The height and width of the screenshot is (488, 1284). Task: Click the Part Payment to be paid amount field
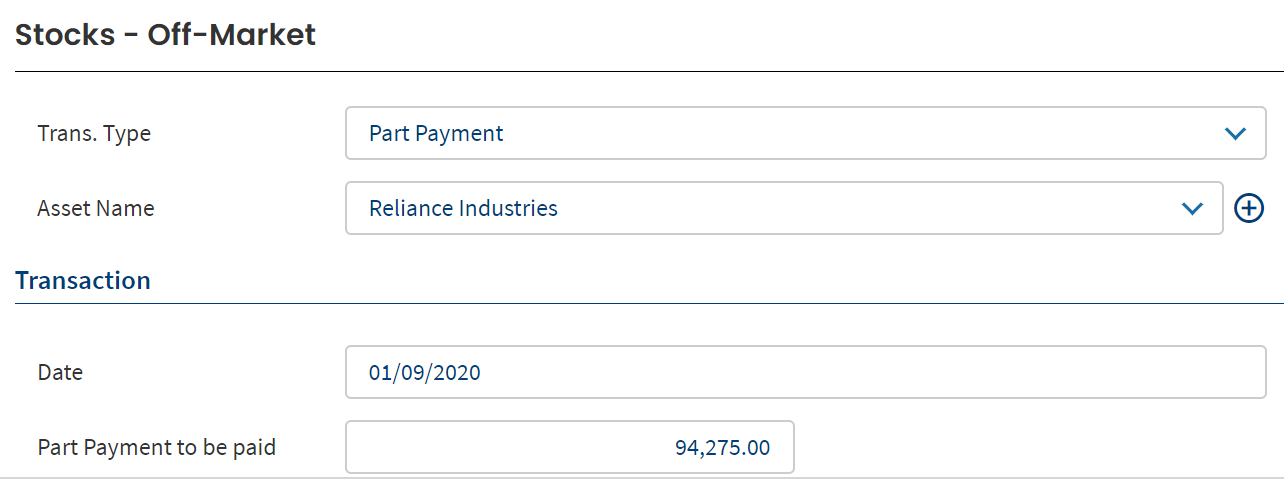click(570, 447)
